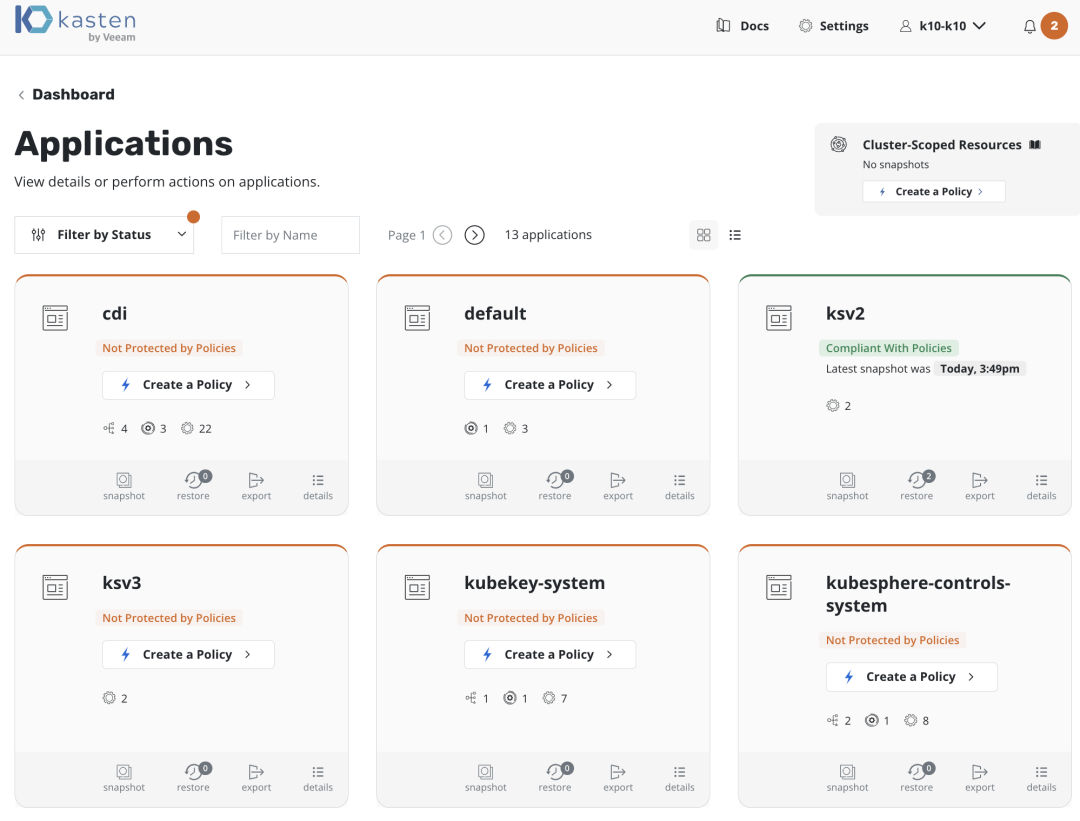Go to the previous applications page

coord(442,235)
